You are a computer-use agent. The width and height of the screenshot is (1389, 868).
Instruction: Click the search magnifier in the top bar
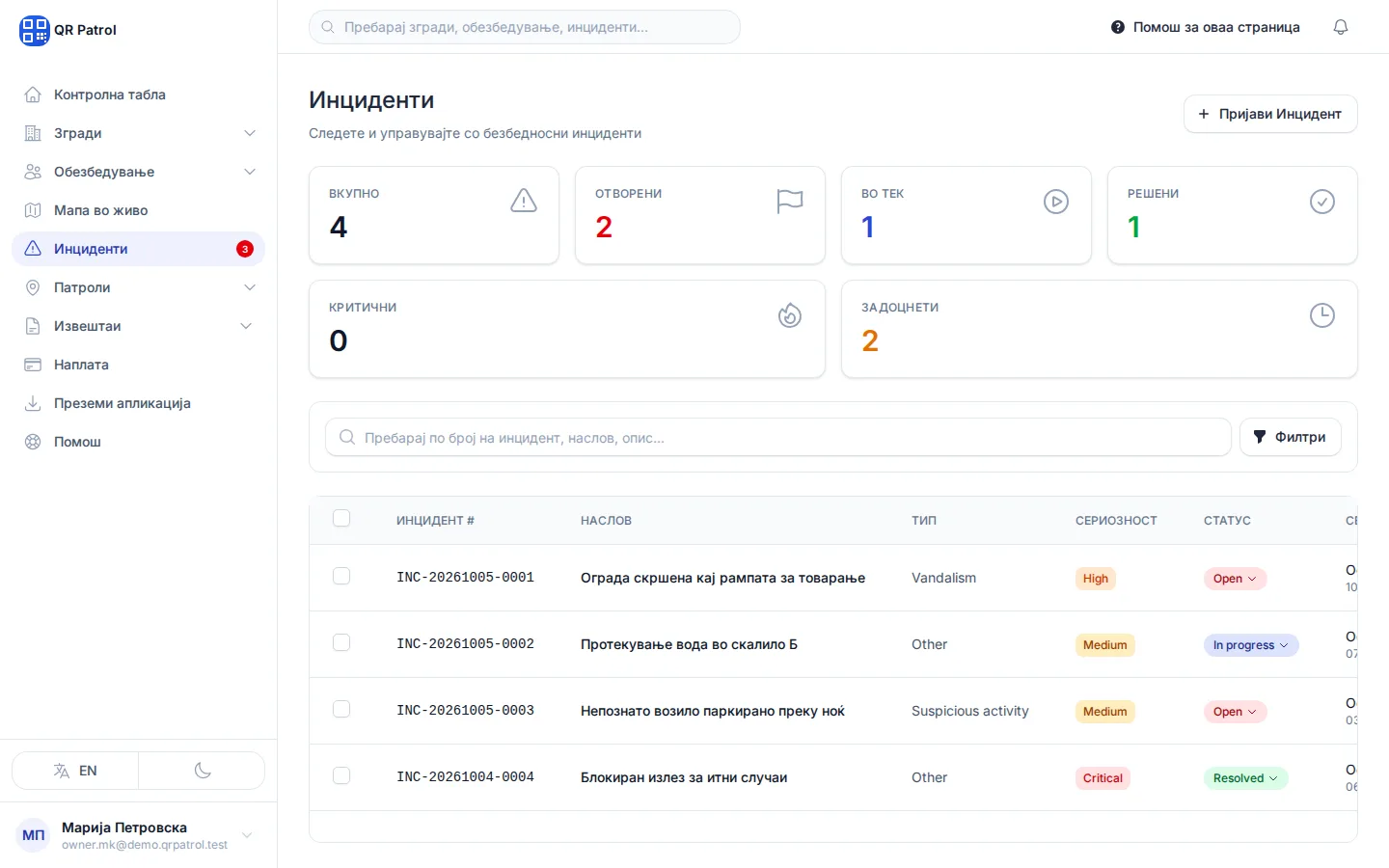[x=328, y=27]
